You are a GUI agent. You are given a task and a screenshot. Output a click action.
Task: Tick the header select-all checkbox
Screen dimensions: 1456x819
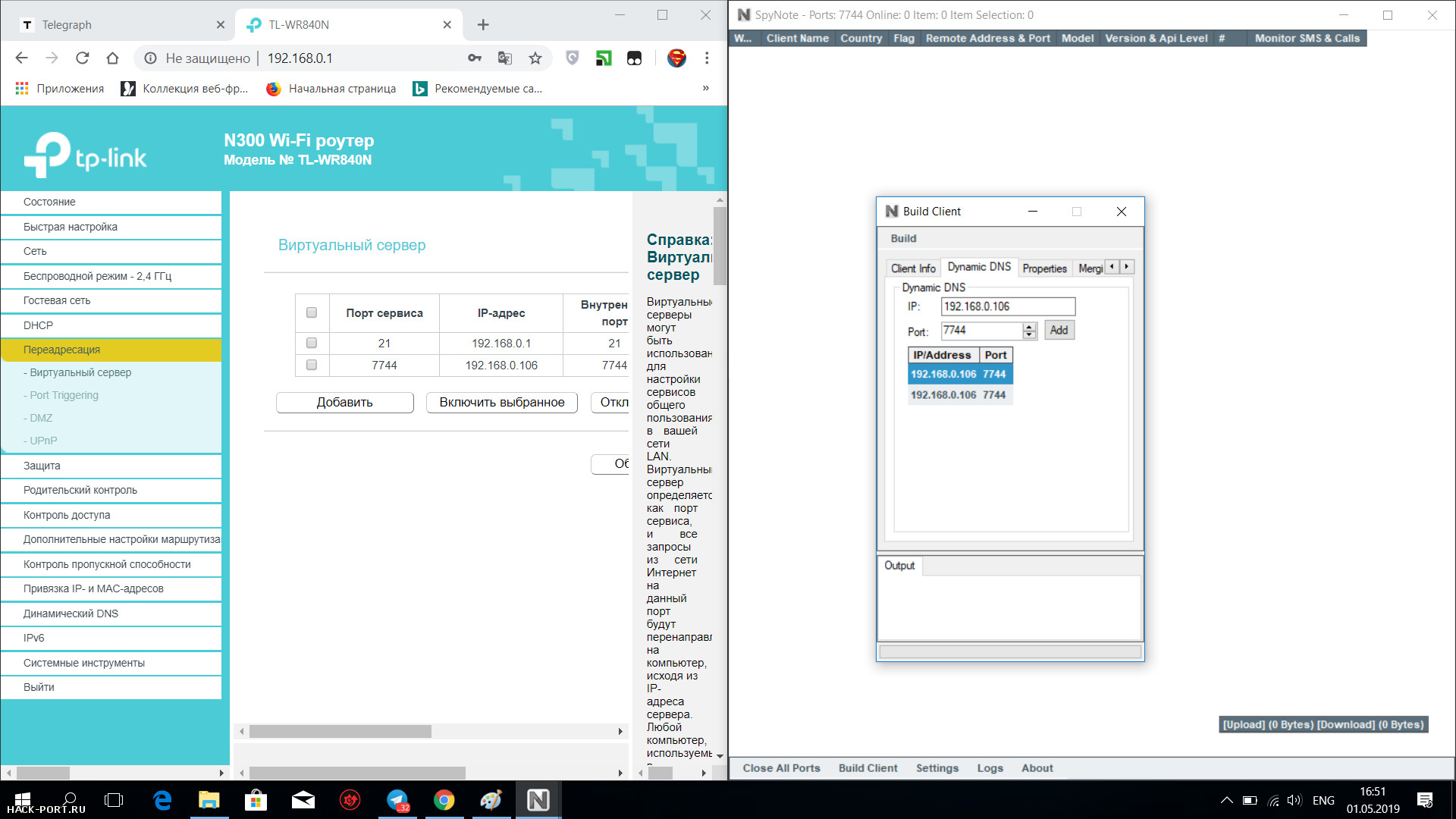click(312, 312)
